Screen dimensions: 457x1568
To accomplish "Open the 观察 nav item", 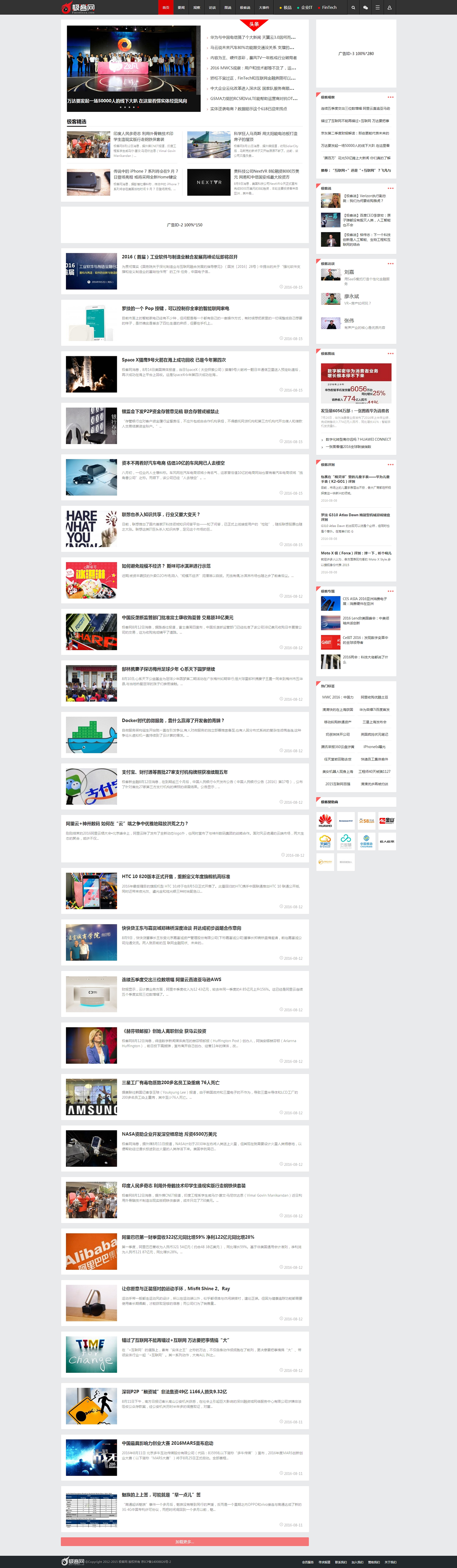I will pyautogui.click(x=197, y=8).
